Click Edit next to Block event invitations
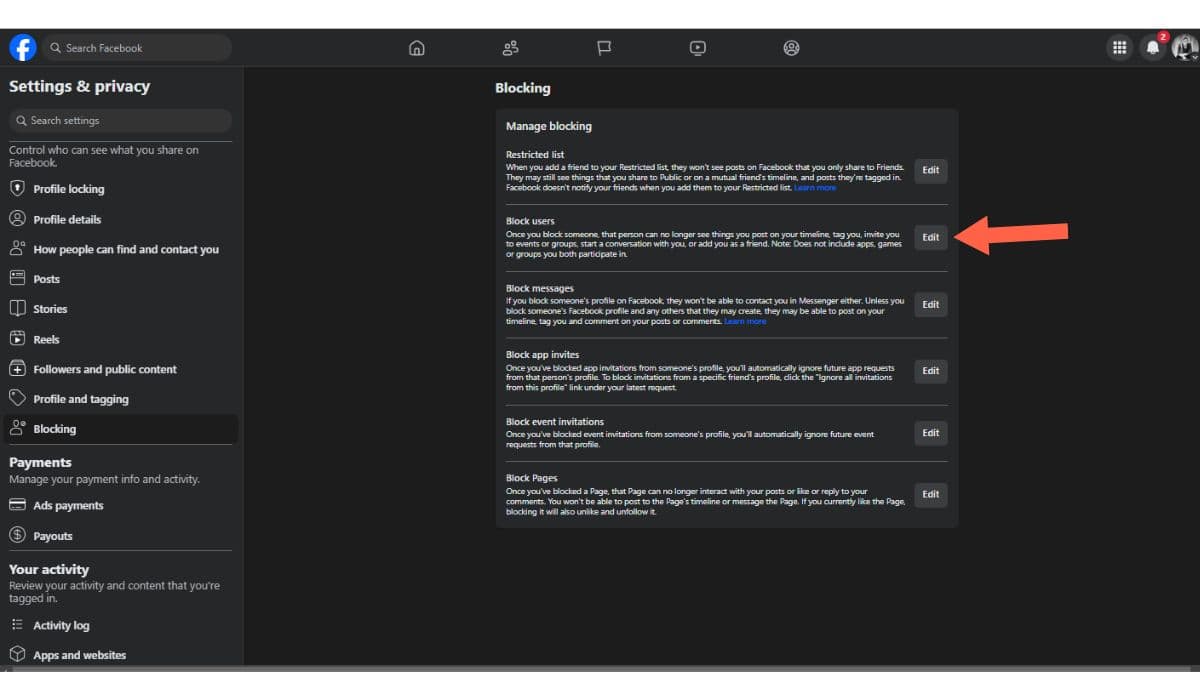The height and width of the screenshot is (700, 1200). (x=930, y=433)
